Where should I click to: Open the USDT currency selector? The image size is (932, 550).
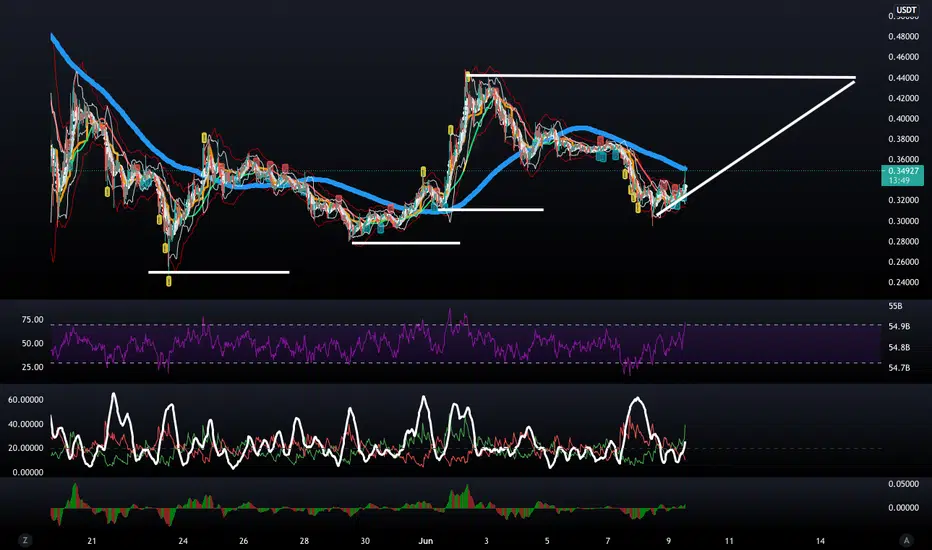tap(906, 10)
